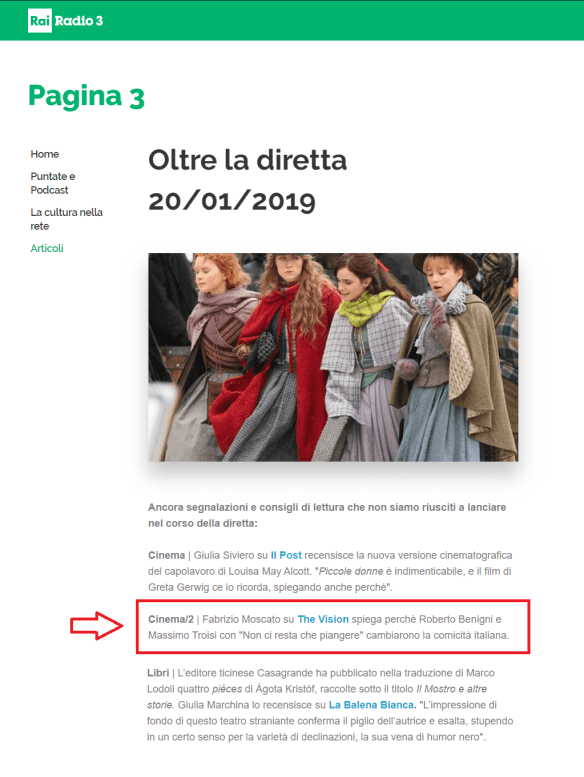Open the Pagina 3 program title
Viewport: 584px width, 777px height.
(86, 96)
